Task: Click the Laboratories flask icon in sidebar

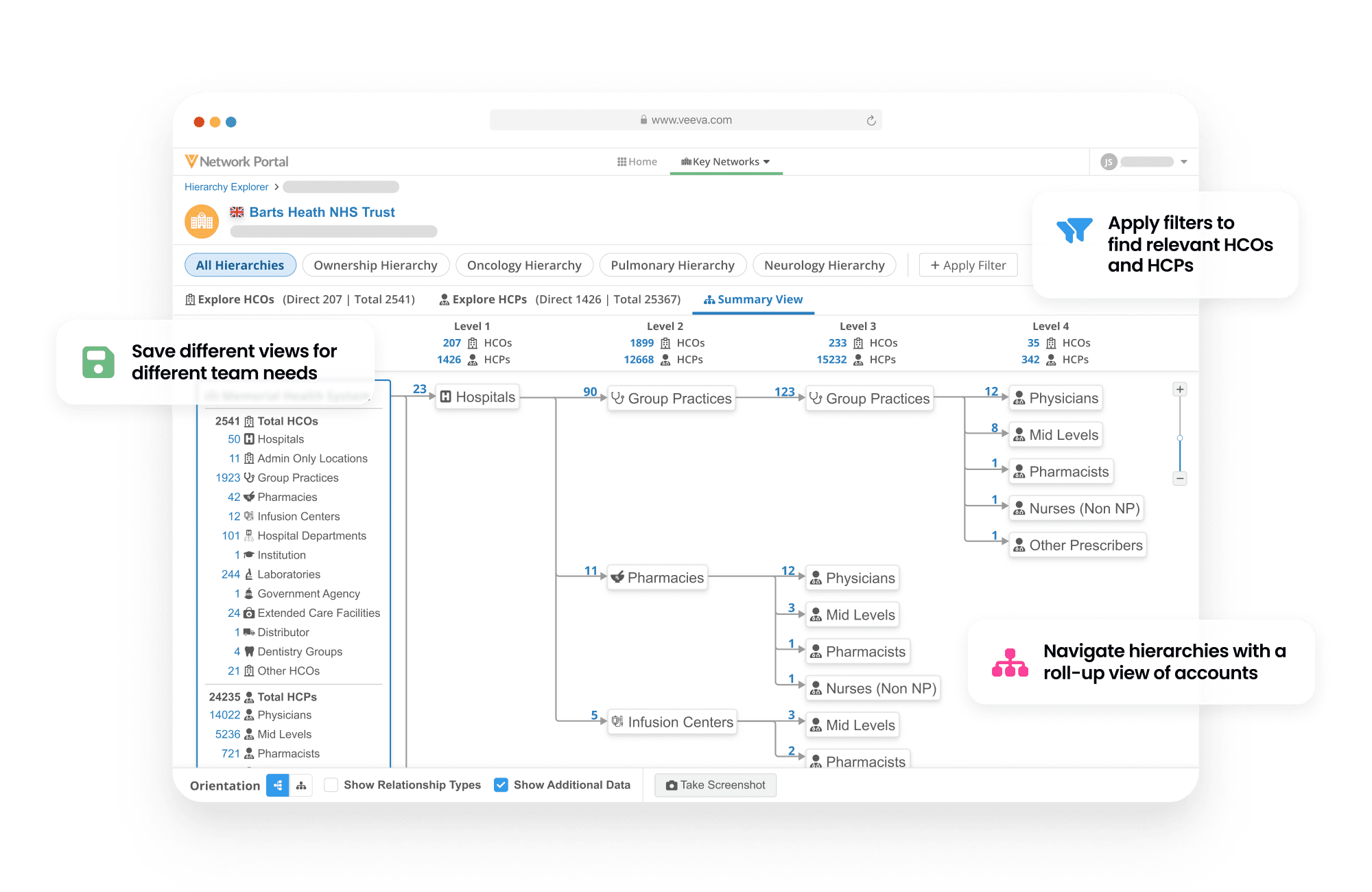Action: (x=249, y=574)
